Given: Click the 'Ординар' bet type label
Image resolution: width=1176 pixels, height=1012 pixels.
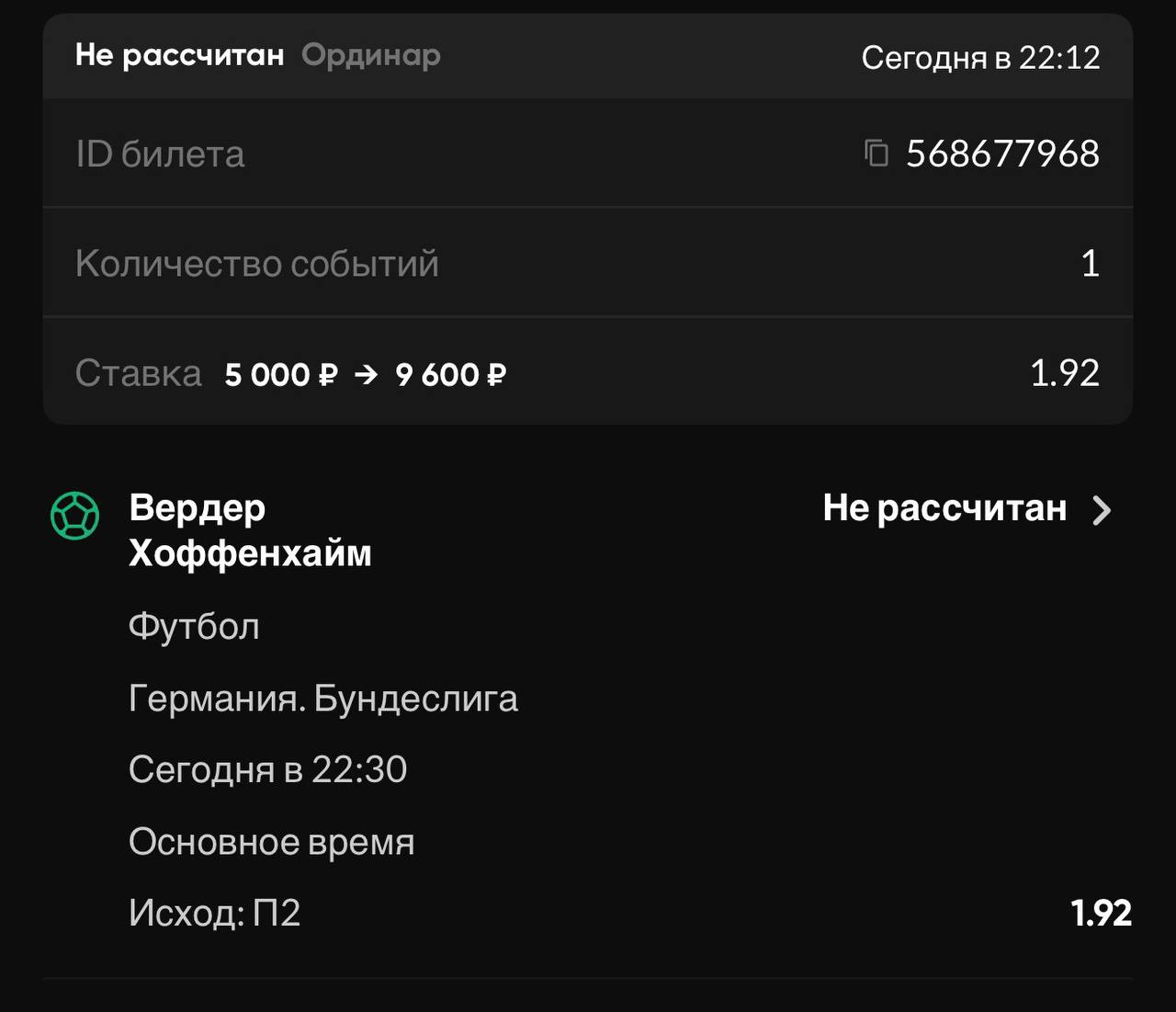Looking at the screenshot, I should (x=371, y=55).
